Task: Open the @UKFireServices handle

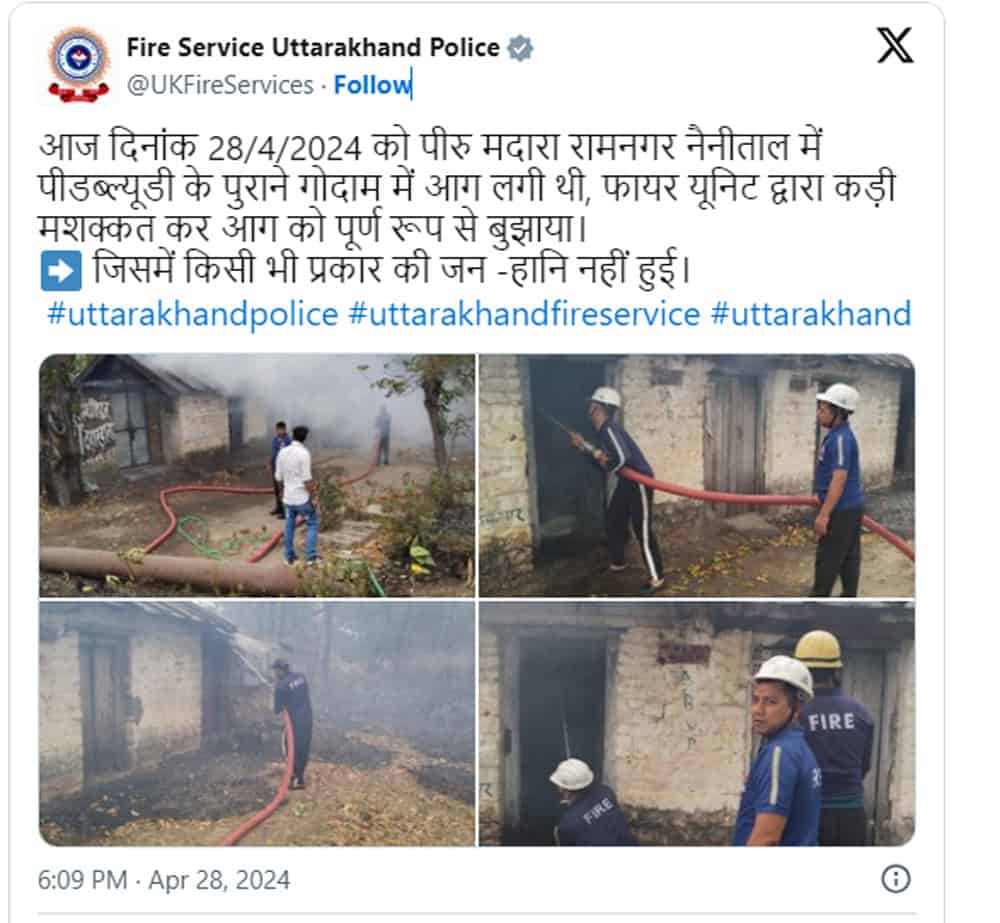Action: coord(220,85)
